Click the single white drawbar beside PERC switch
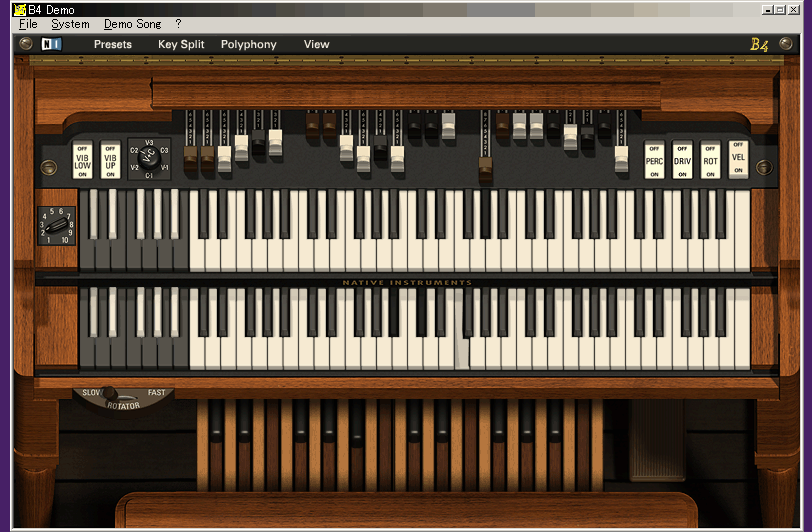The image size is (812, 532). (621, 159)
